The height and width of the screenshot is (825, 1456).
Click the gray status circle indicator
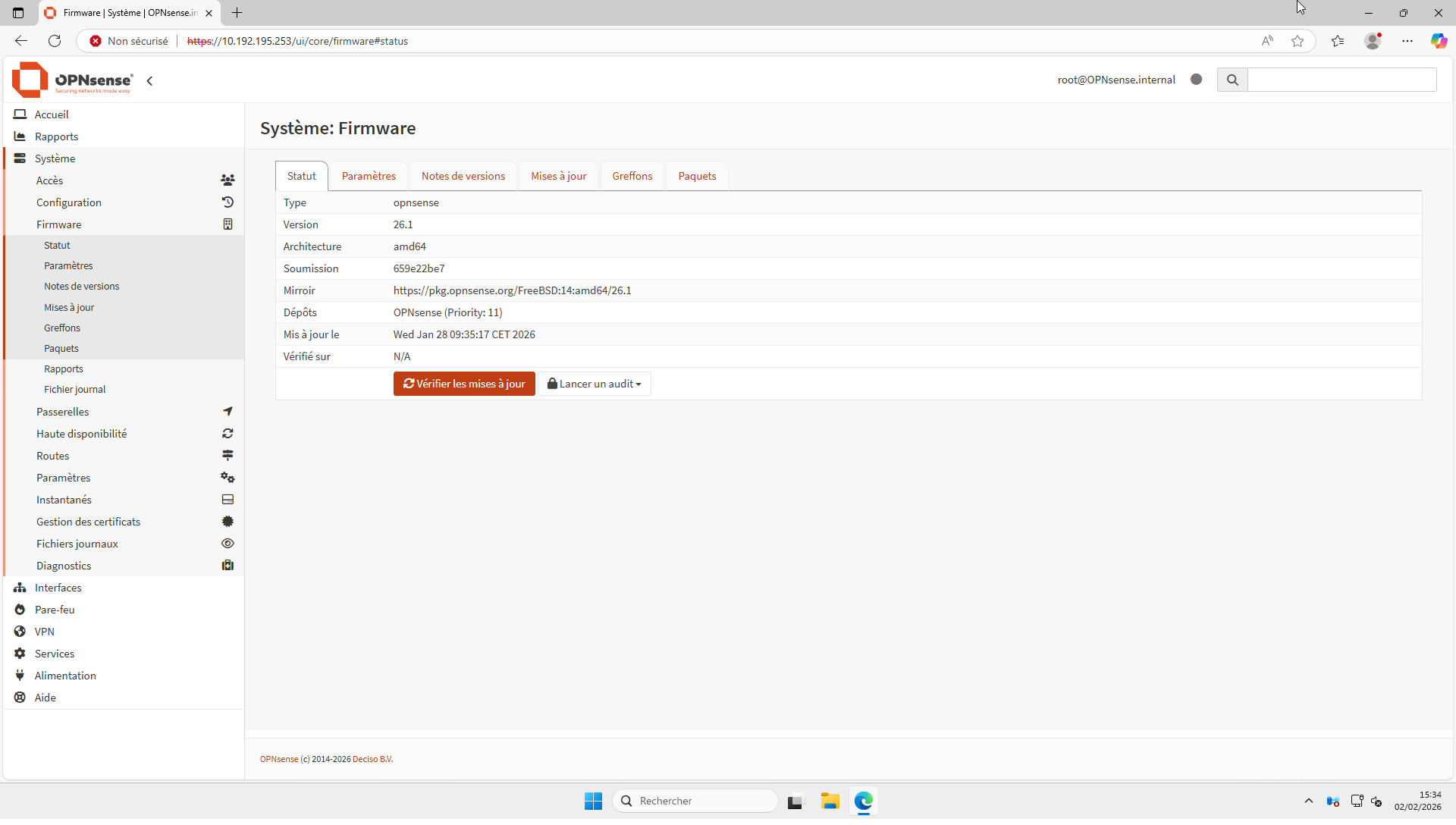coord(1197,80)
